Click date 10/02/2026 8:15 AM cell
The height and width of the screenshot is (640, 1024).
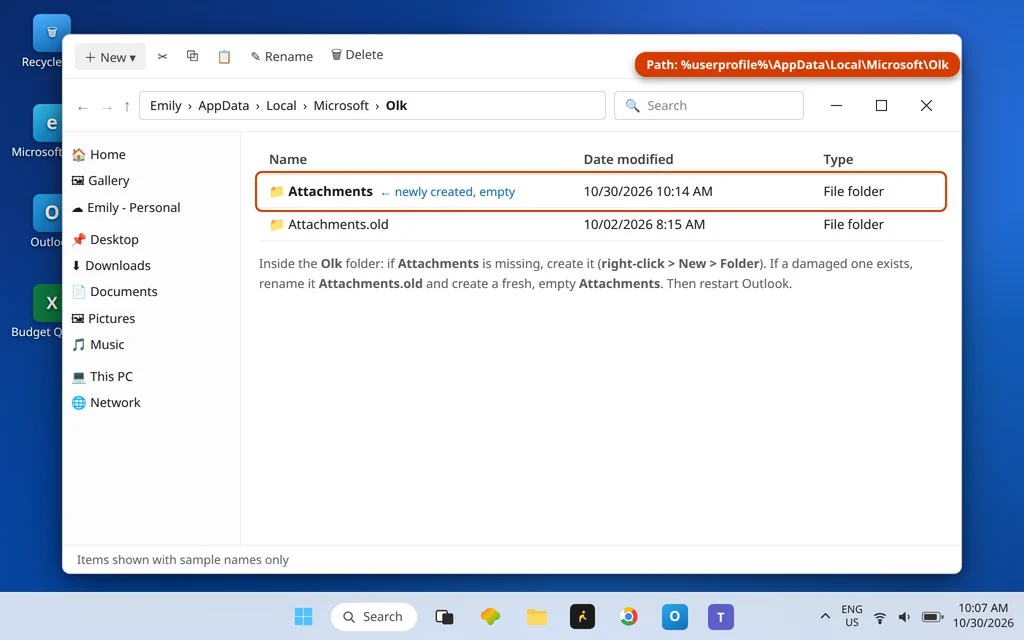pyautogui.click(x=644, y=225)
